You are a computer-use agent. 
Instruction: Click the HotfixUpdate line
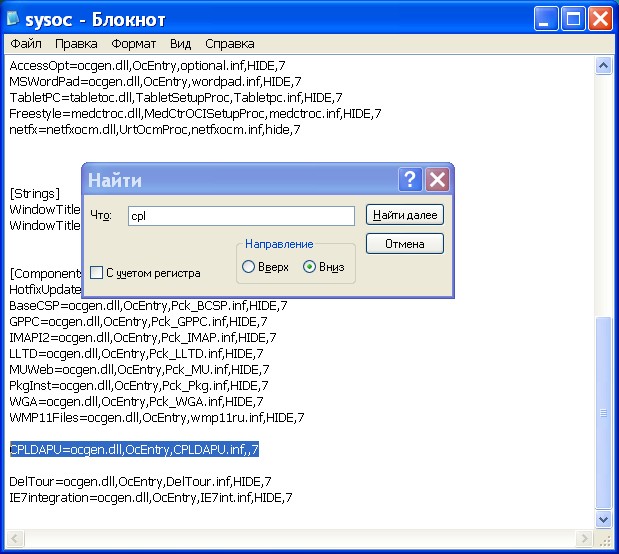coord(45,290)
